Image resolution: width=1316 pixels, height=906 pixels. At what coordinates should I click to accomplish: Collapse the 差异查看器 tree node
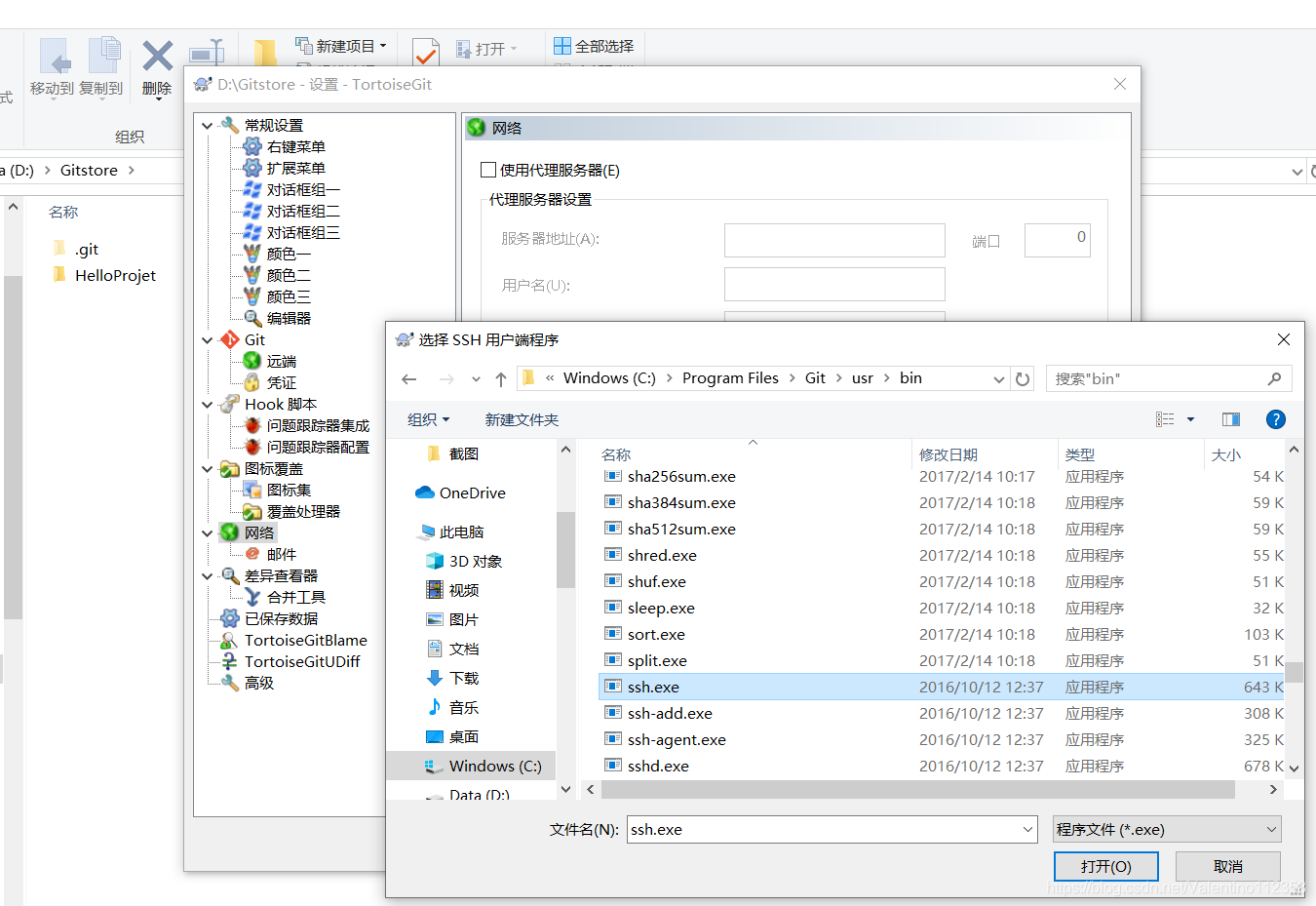(208, 575)
